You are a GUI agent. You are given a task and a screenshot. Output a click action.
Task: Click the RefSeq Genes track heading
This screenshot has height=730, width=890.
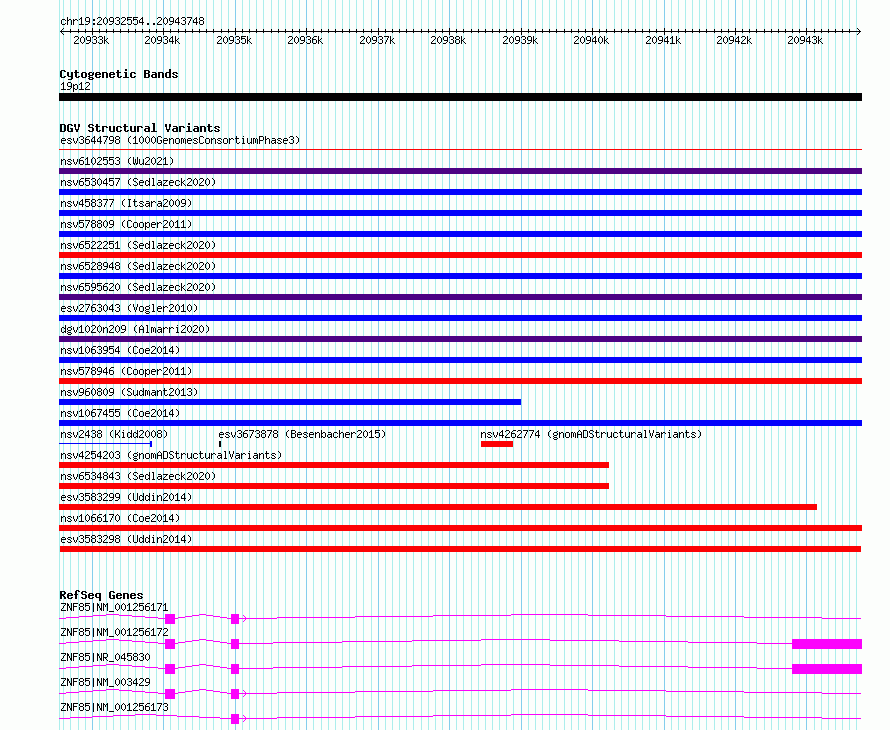(x=101, y=595)
